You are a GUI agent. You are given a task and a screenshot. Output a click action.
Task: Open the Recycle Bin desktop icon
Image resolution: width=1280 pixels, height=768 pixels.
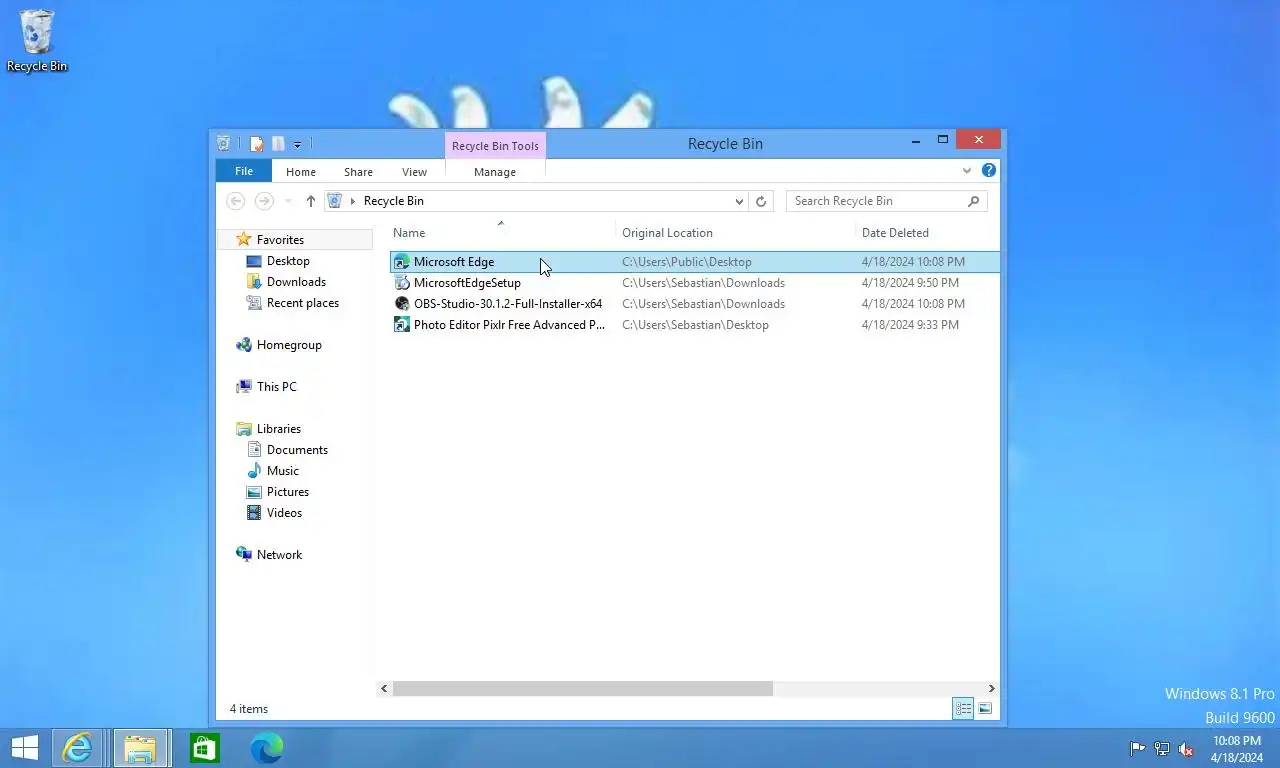37,41
